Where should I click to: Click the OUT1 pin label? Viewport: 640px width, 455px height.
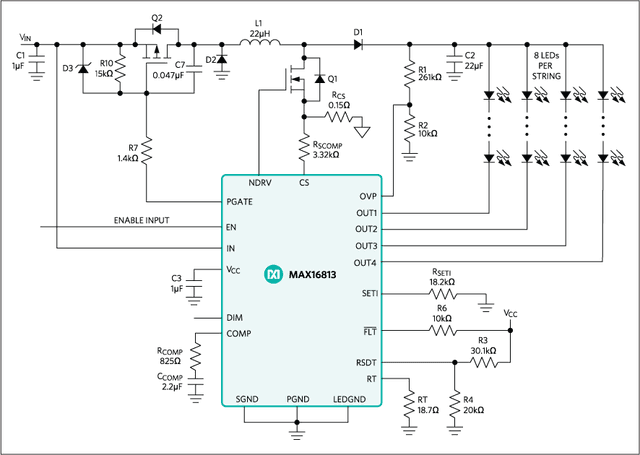[x=367, y=213]
